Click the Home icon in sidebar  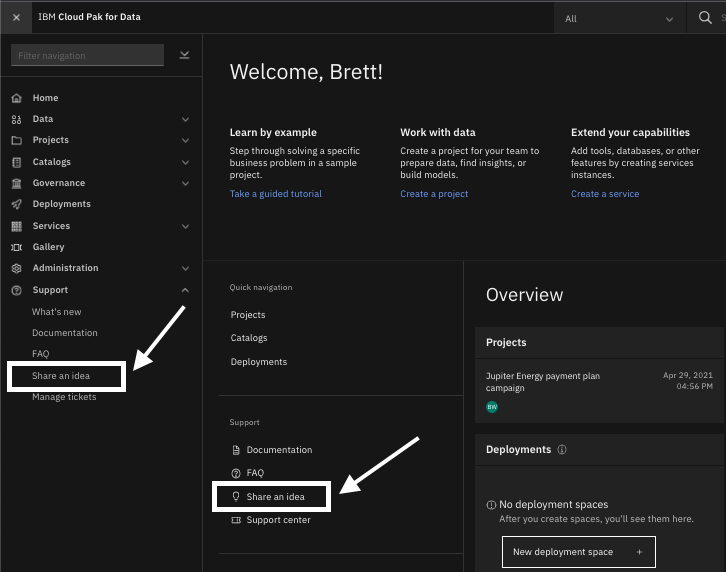pos(16,98)
